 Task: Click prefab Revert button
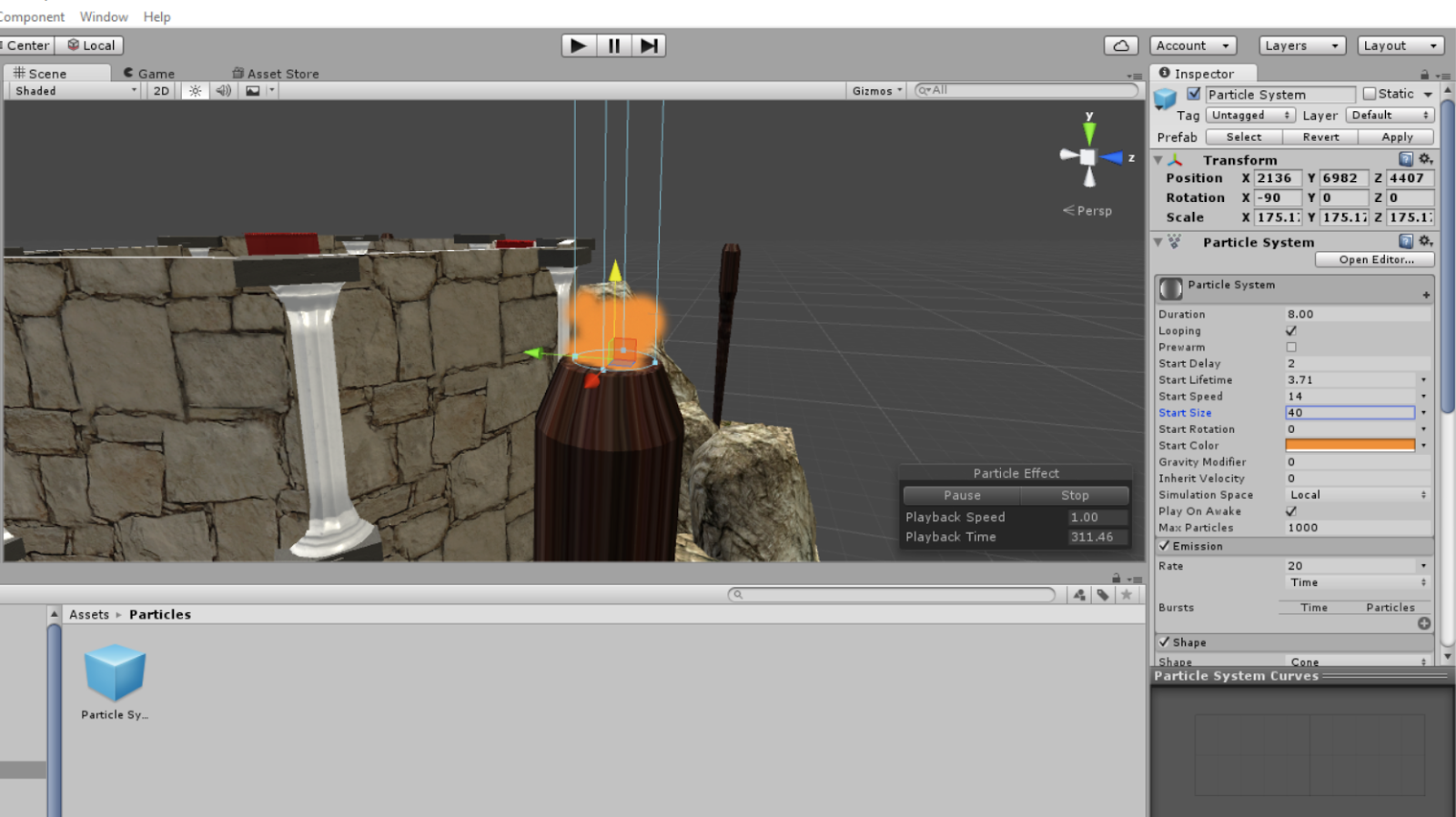(x=1320, y=137)
